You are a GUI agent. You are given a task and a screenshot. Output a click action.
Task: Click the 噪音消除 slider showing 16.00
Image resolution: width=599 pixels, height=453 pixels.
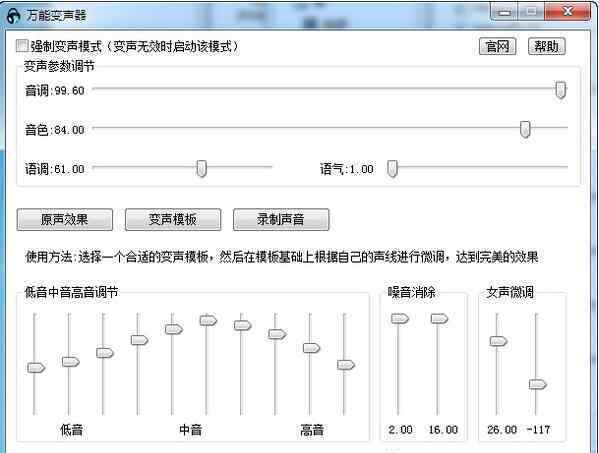coord(439,319)
